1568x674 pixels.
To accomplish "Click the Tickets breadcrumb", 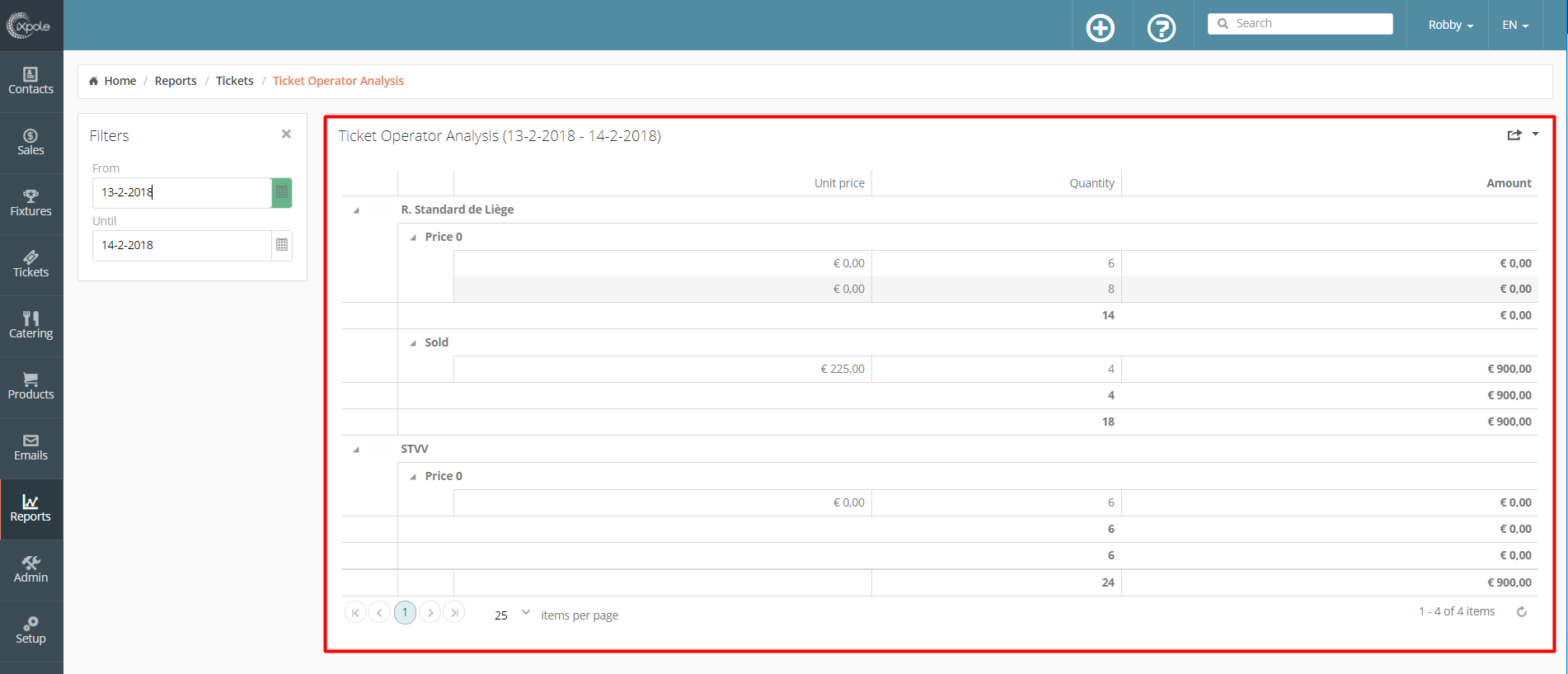I will 234,81.
